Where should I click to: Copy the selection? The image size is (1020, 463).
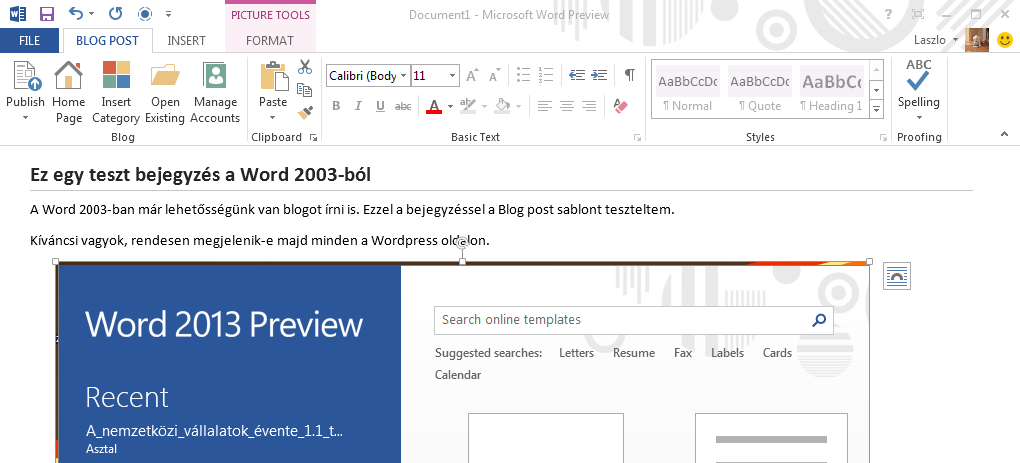coord(304,90)
